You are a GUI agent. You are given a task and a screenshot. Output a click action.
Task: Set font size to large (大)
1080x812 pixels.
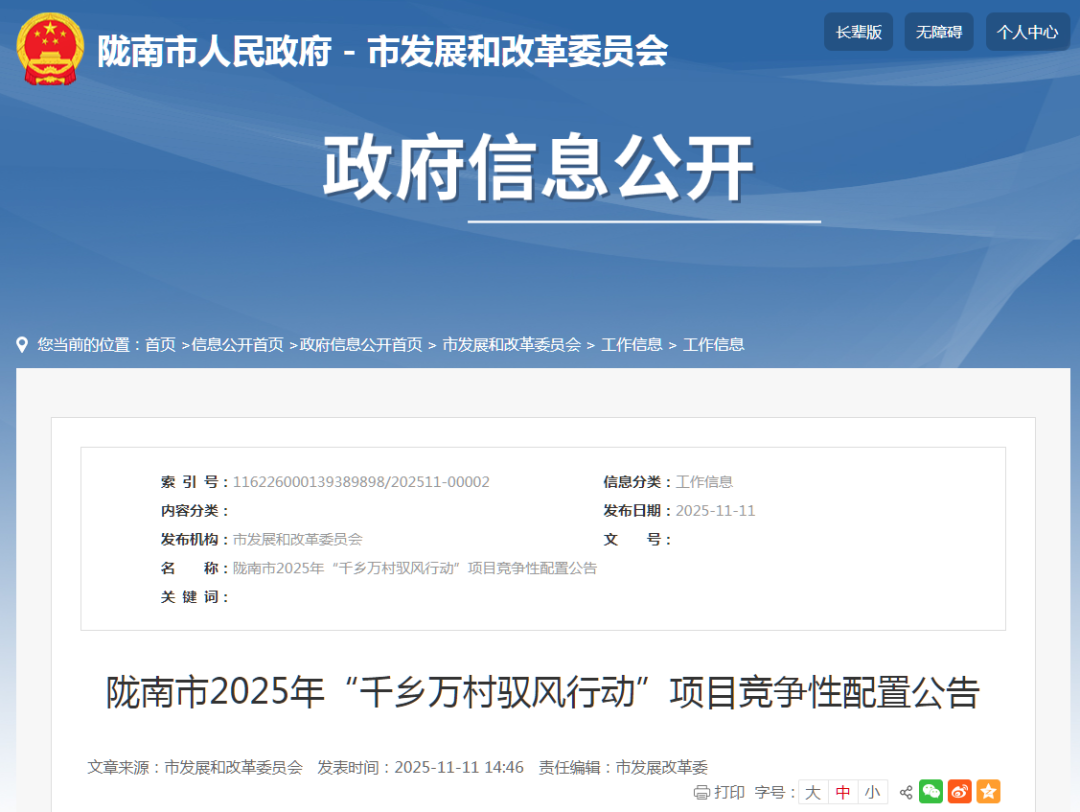(x=813, y=792)
